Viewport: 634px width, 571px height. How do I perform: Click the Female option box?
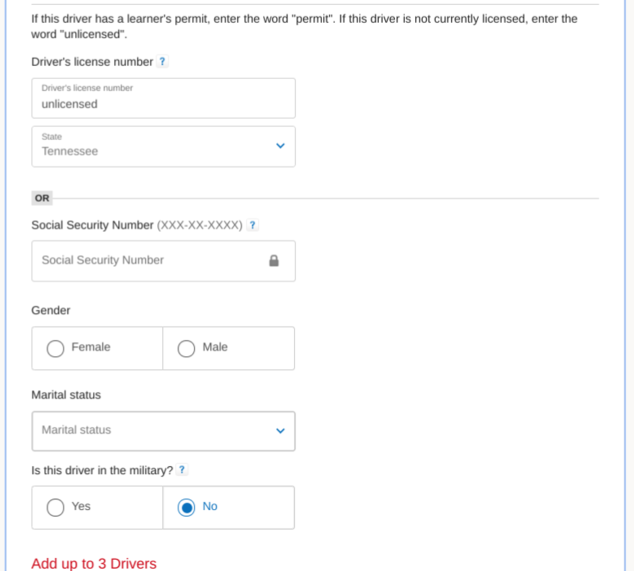click(x=97, y=348)
